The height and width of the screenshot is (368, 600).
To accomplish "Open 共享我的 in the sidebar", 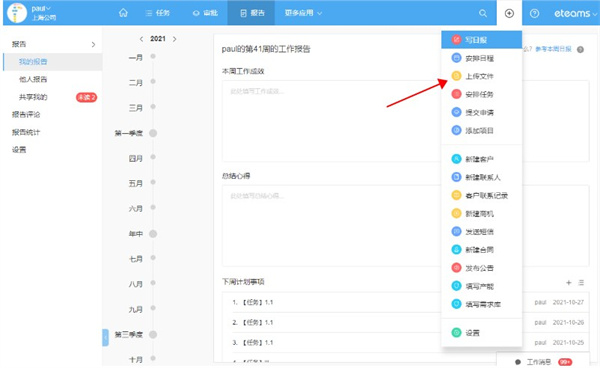I will [33, 97].
